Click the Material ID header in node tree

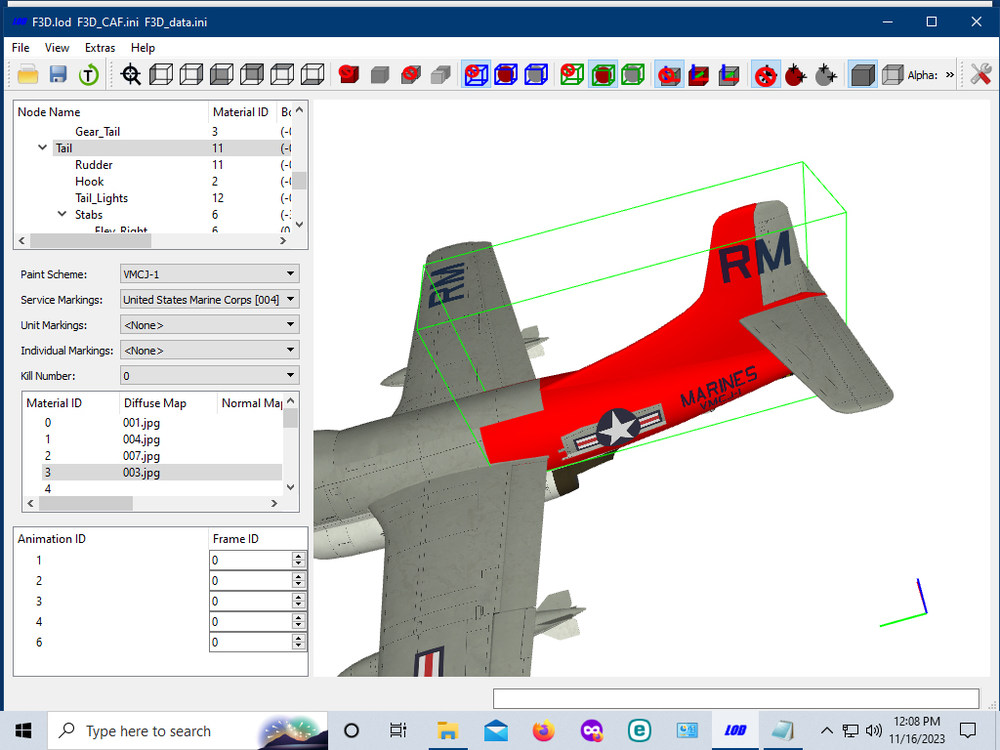click(242, 112)
